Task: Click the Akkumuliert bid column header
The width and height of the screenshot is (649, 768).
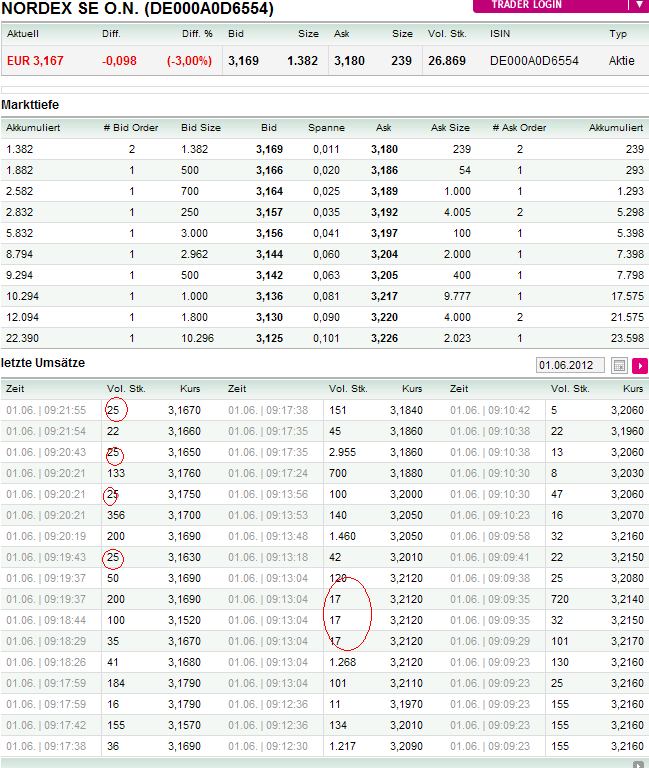Action: click(33, 128)
